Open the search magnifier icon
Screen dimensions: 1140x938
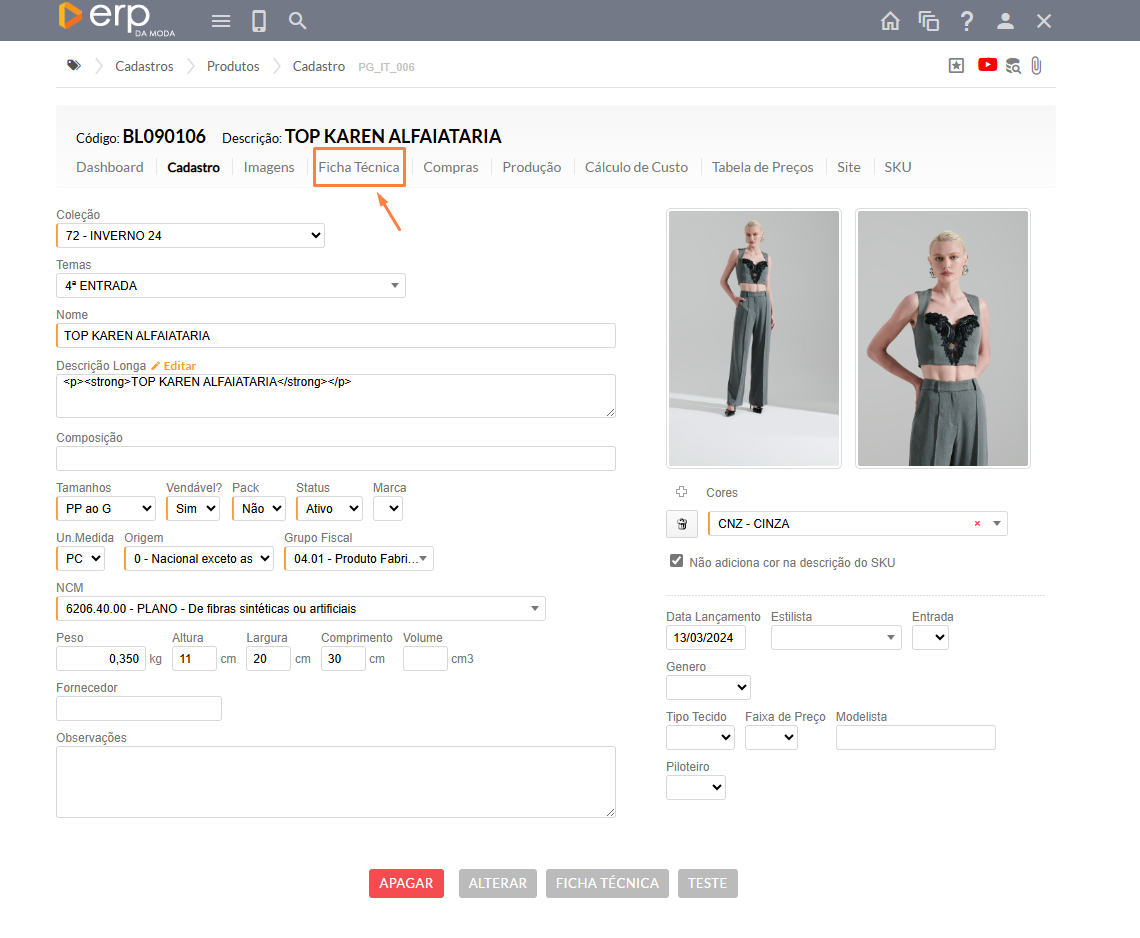297,21
